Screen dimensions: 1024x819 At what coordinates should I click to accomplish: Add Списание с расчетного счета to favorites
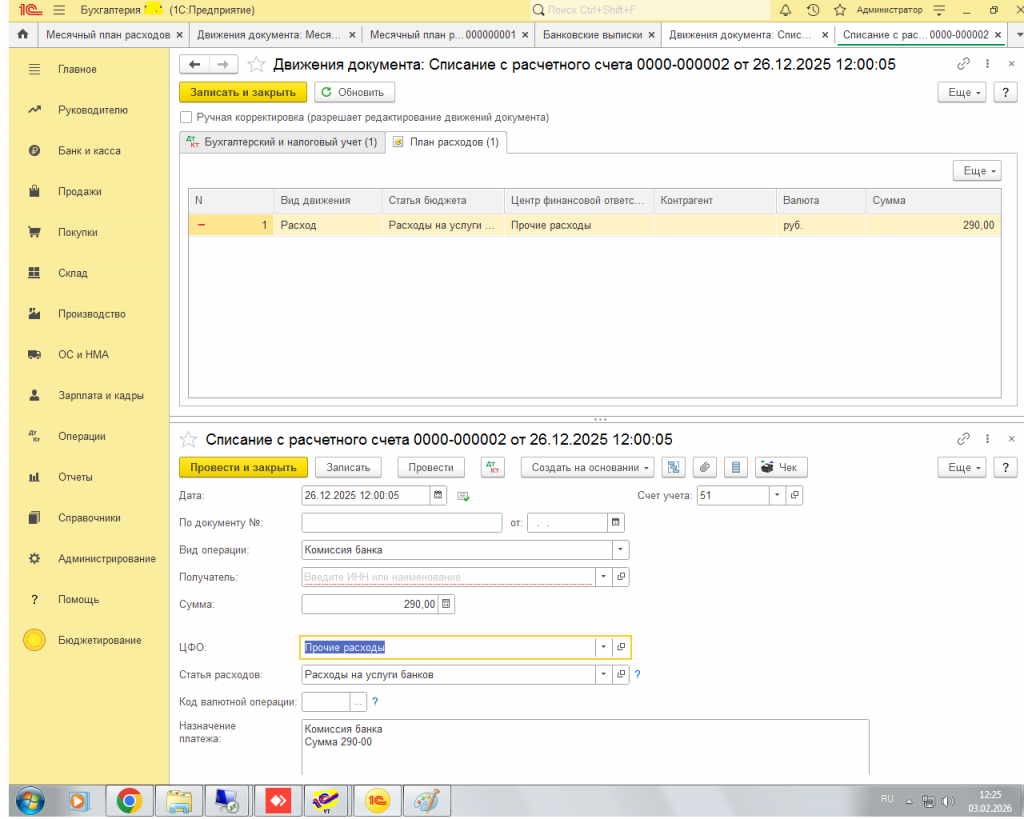tap(188, 439)
